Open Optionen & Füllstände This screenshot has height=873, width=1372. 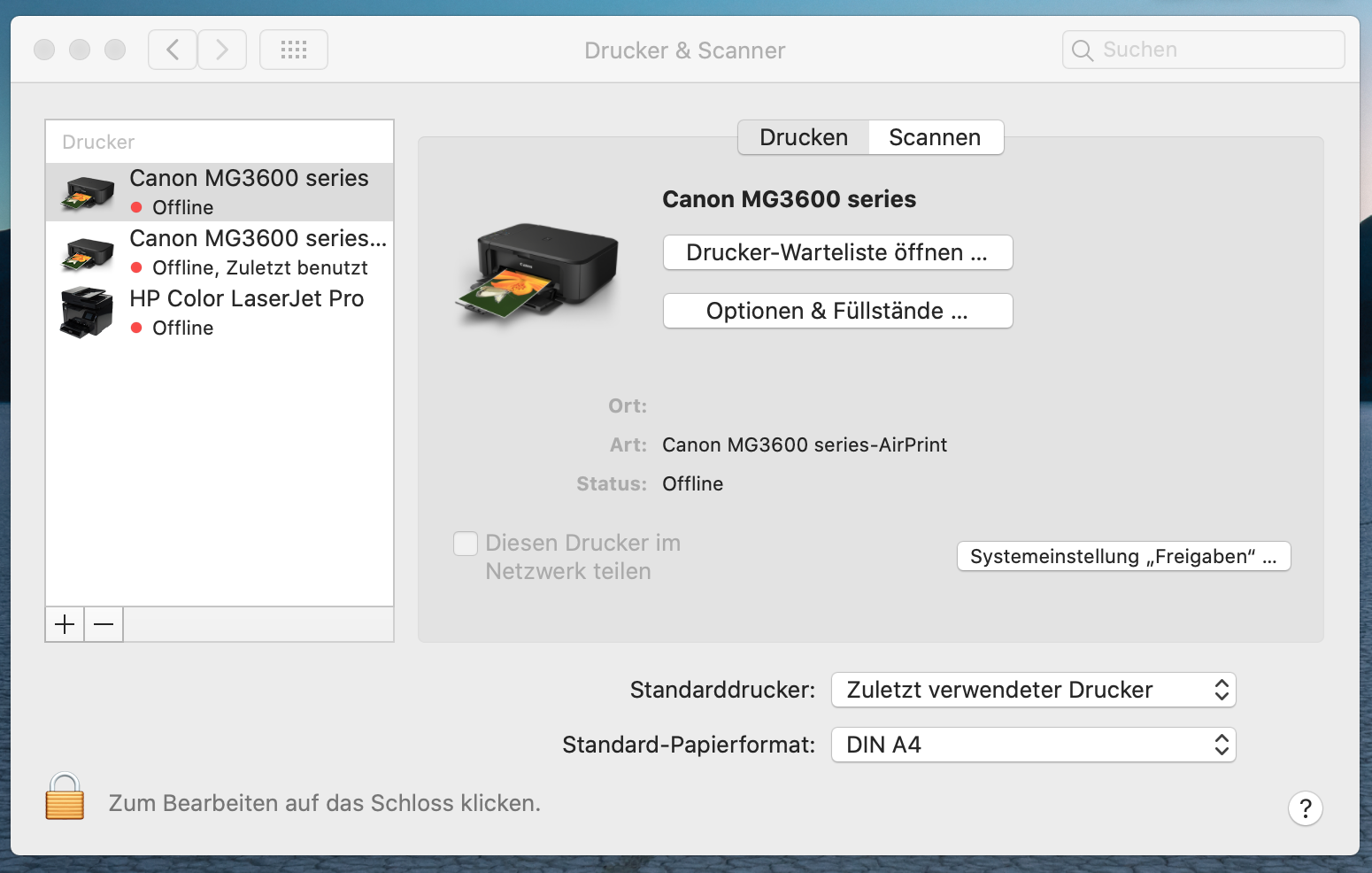pos(837,311)
